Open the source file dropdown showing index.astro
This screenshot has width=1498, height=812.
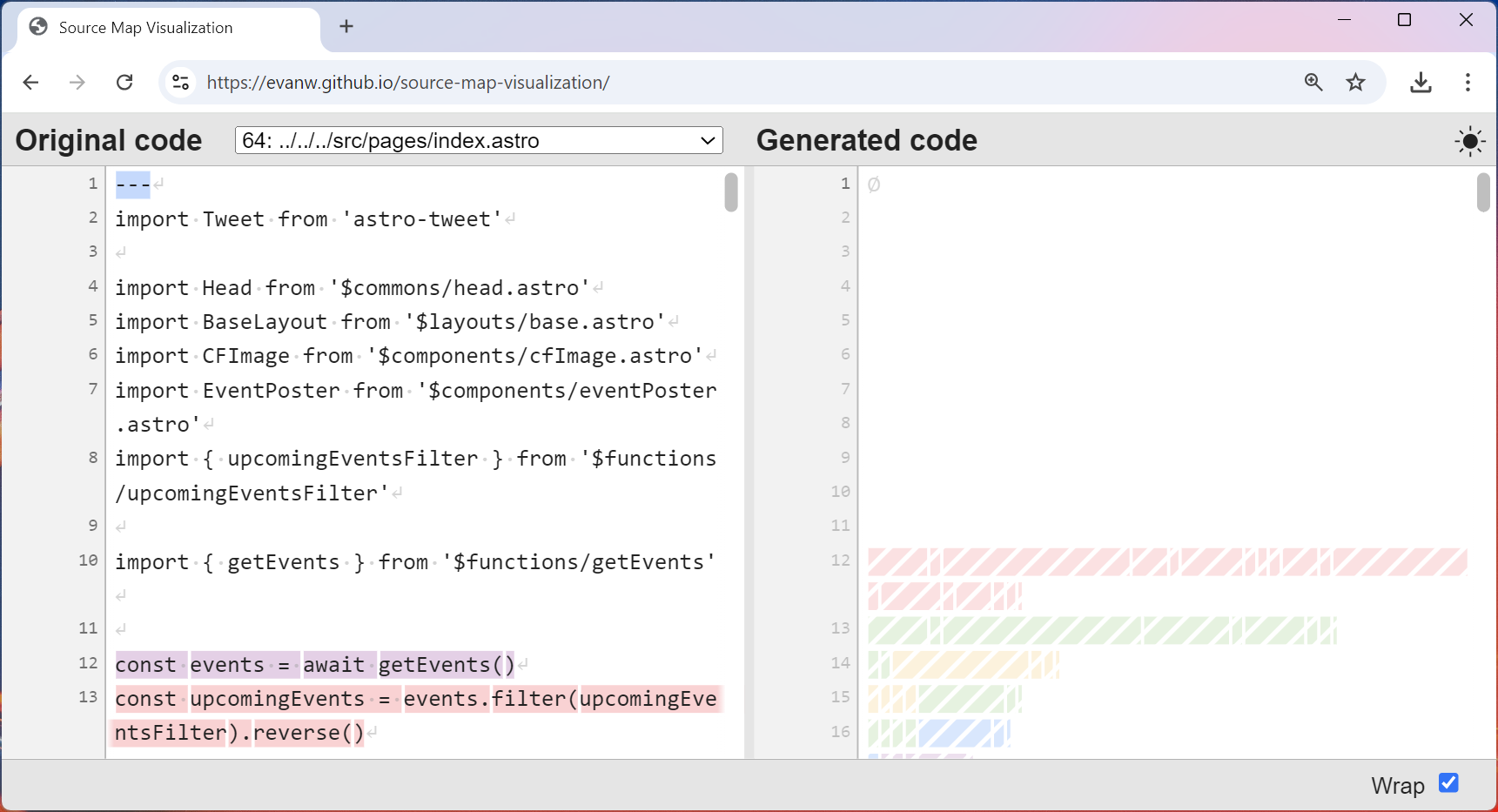(479, 141)
